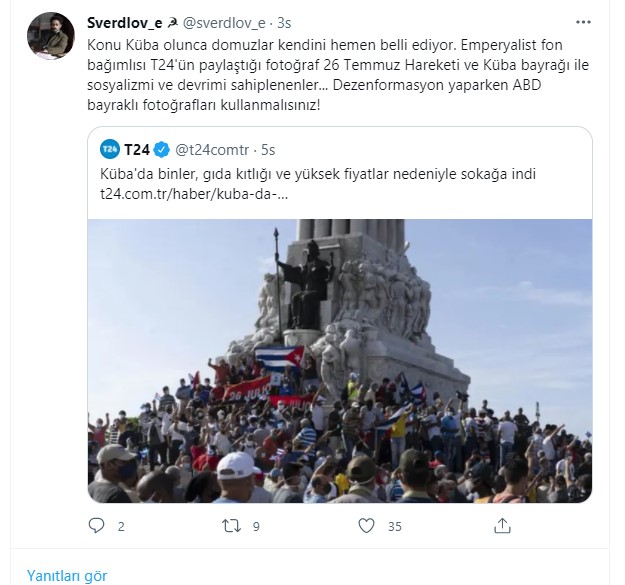Screen dimensions: 625x585
Task: Open the Sverdlov_e display name link
Action: (x=124, y=23)
